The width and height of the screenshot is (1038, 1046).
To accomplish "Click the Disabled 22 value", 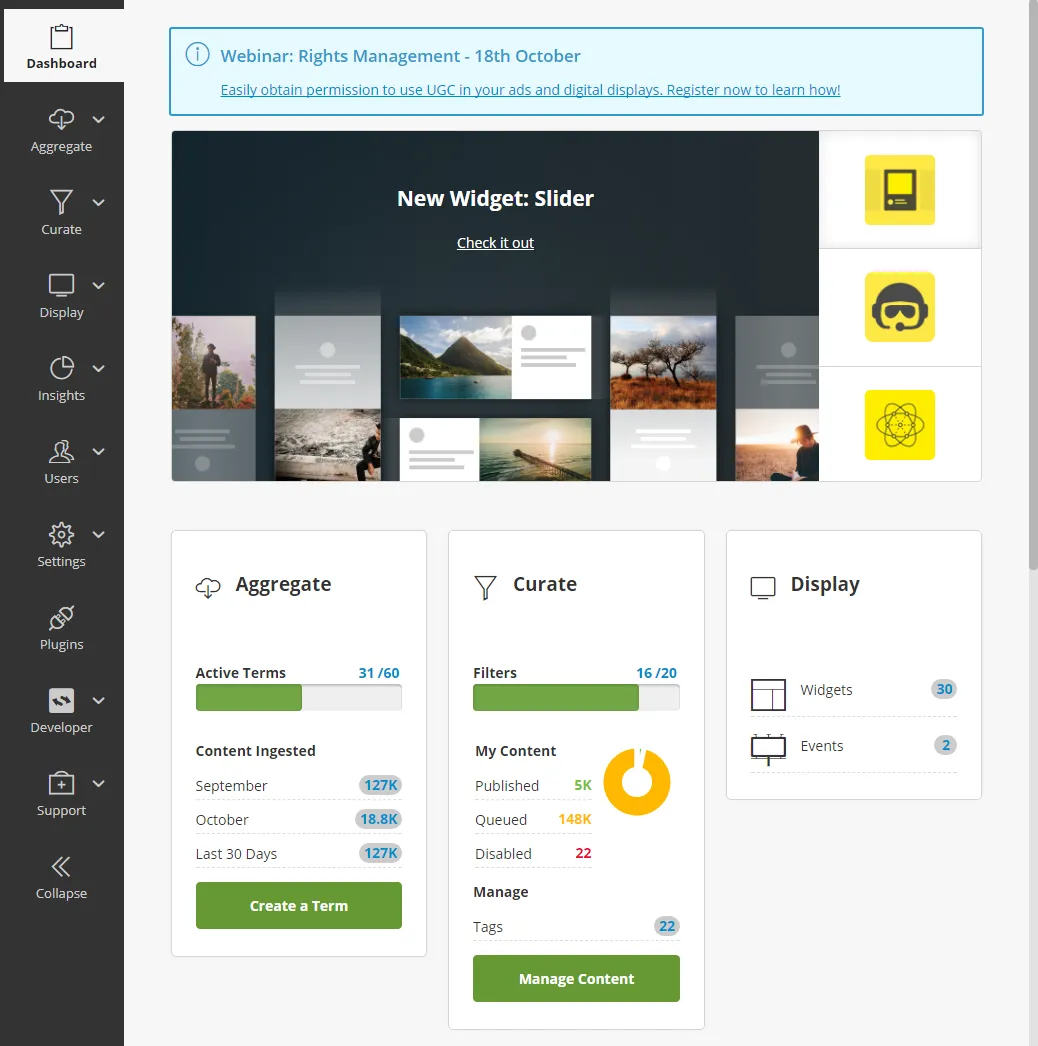I will [x=583, y=853].
